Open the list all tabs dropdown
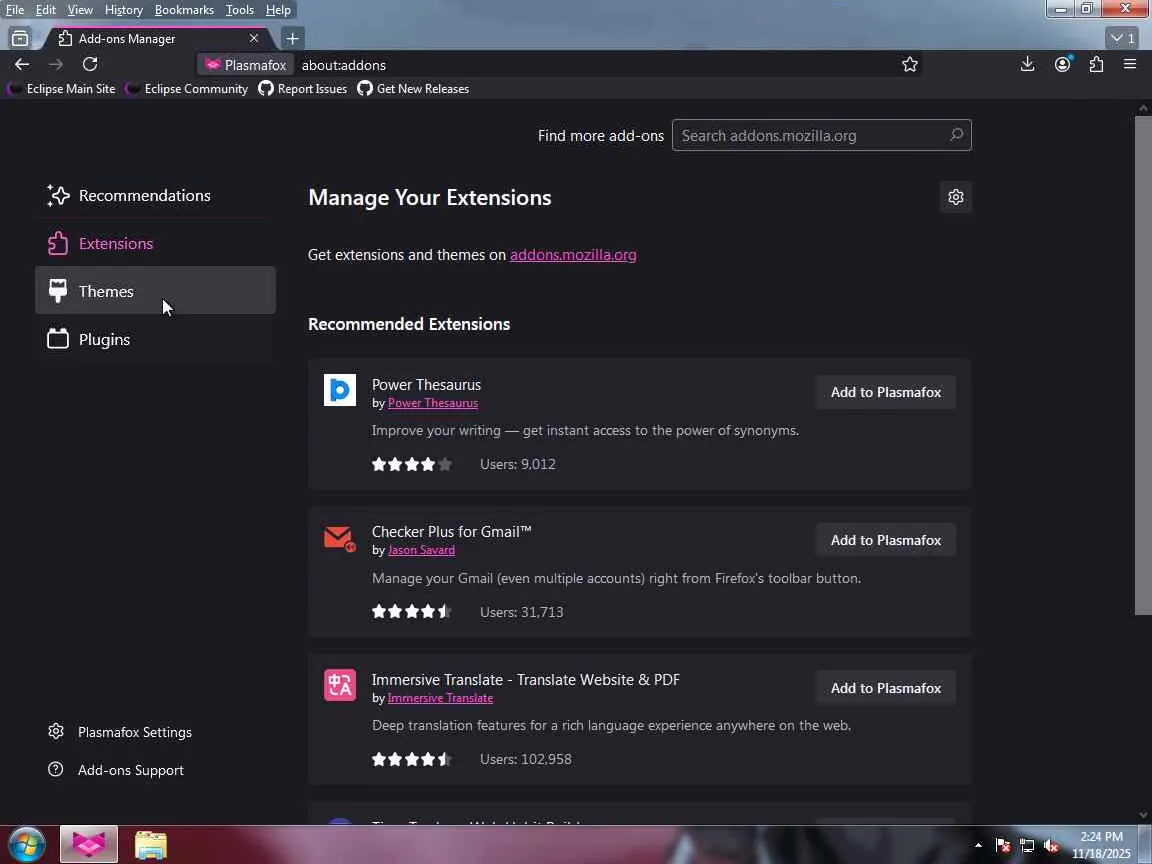The height and width of the screenshot is (864, 1152). [x=1122, y=38]
